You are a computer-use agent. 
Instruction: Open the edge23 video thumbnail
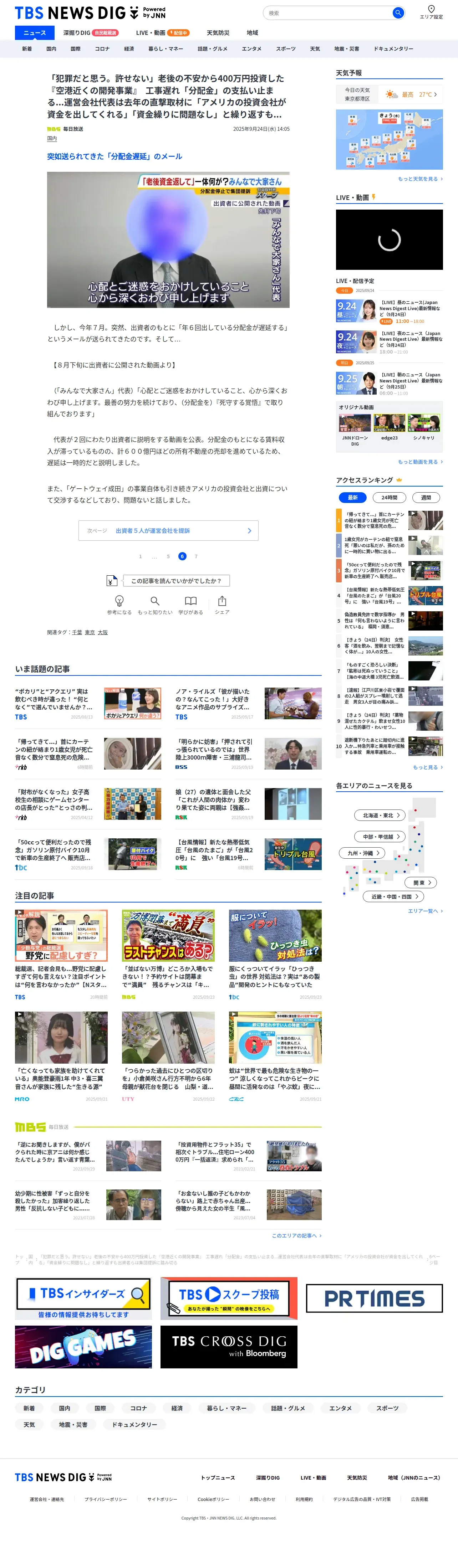point(389,423)
